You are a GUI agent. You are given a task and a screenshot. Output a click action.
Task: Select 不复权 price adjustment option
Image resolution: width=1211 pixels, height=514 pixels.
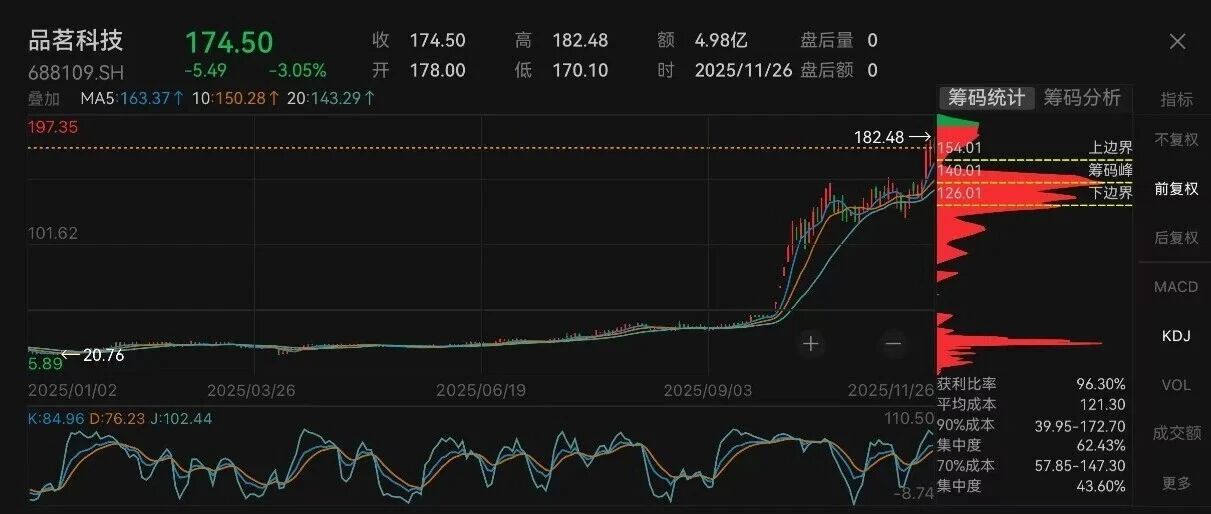coord(1176,139)
